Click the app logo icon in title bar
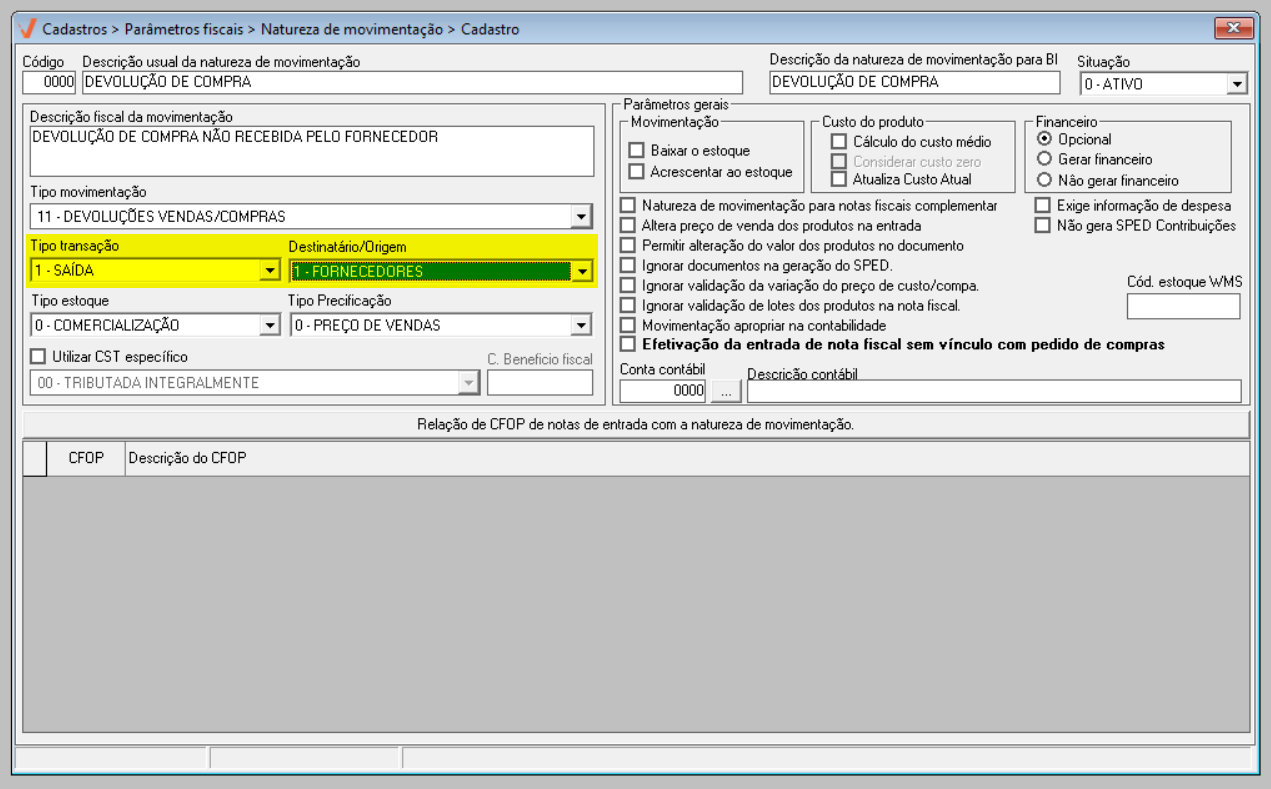The height and width of the screenshot is (789, 1271). [28, 29]
